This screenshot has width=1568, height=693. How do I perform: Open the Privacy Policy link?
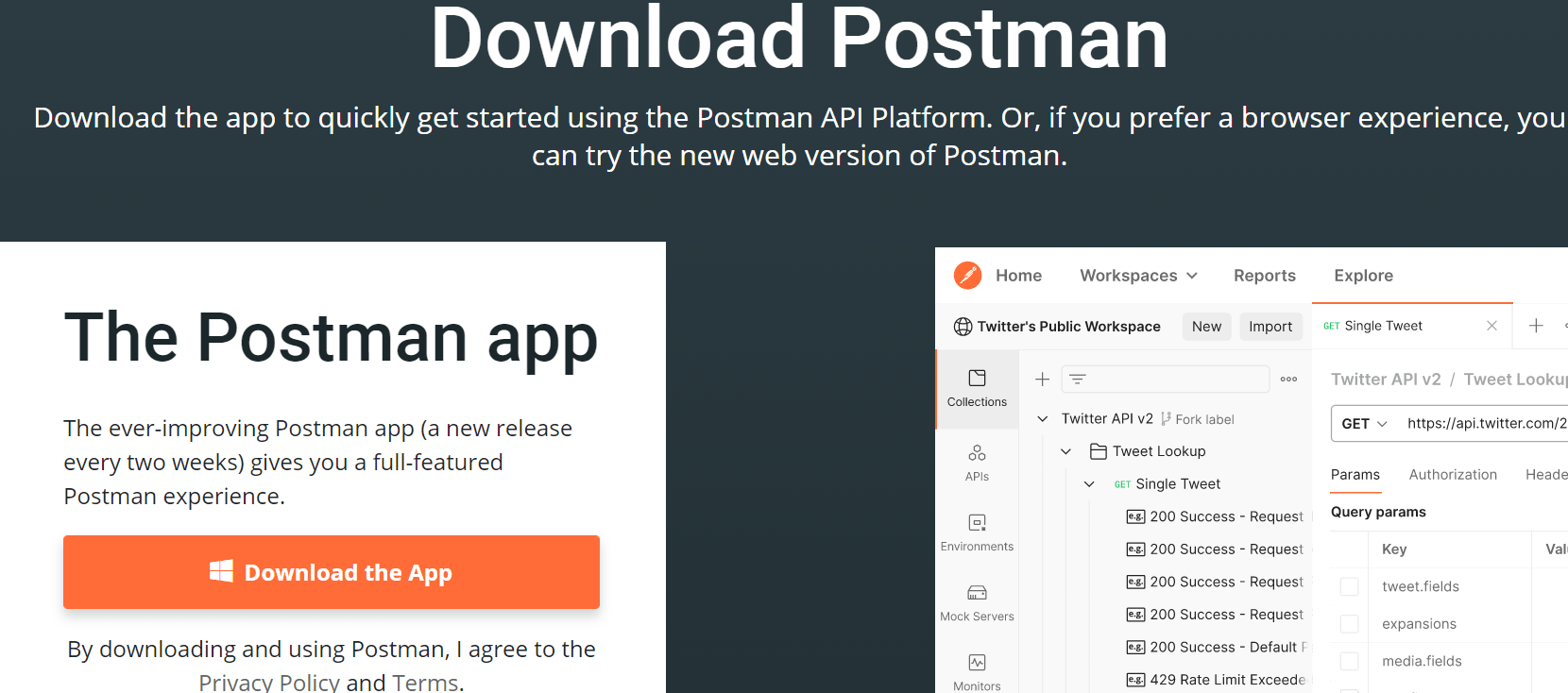(x=269, y=682)
